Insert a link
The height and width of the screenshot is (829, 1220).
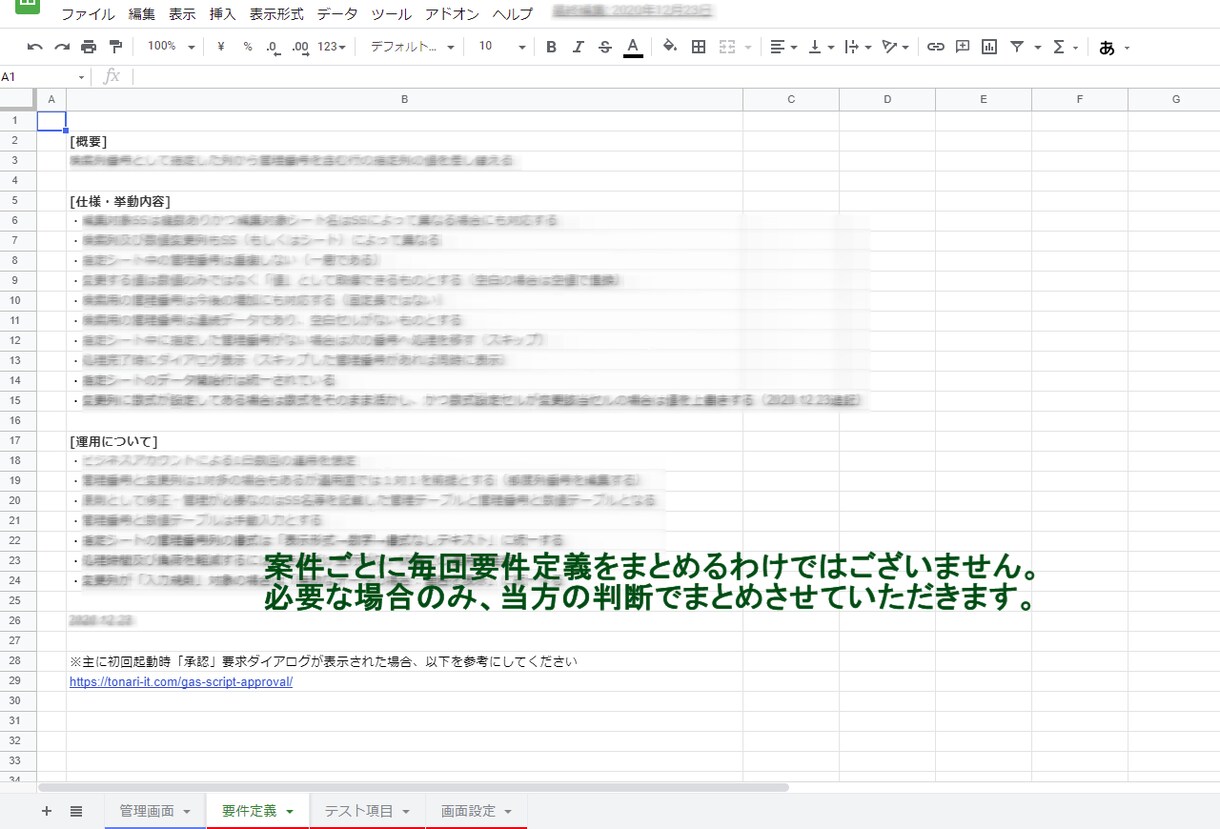[935, 47]
